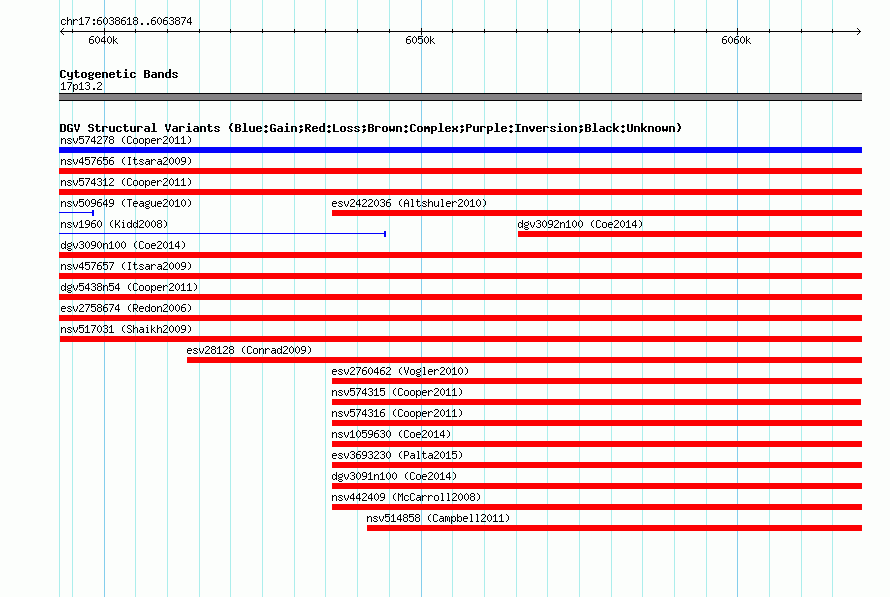Viewport: 890px width, 597px height.
Task: Select esv2760462 (Vogler2010) label
Action: coord(400,371)
